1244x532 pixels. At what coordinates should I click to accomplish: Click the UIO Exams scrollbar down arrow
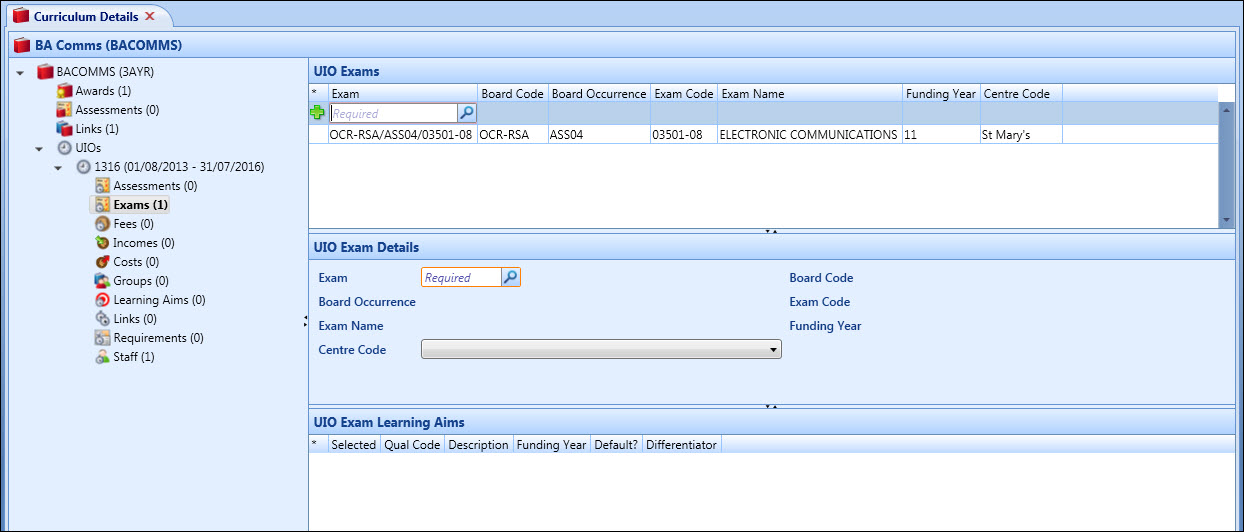(x=1226, y=221)
